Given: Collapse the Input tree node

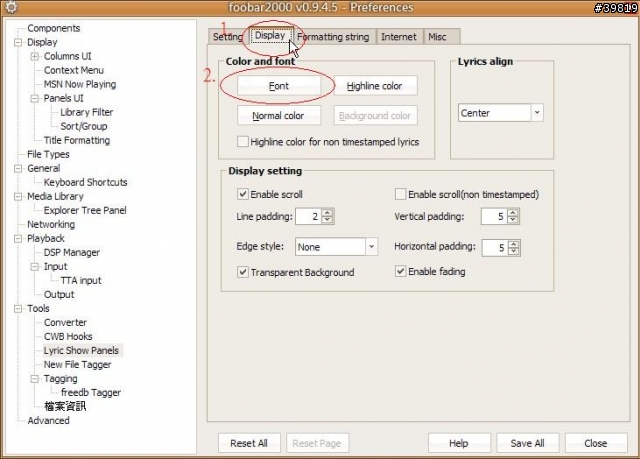Looking at the screenshot, I should 35,266.
